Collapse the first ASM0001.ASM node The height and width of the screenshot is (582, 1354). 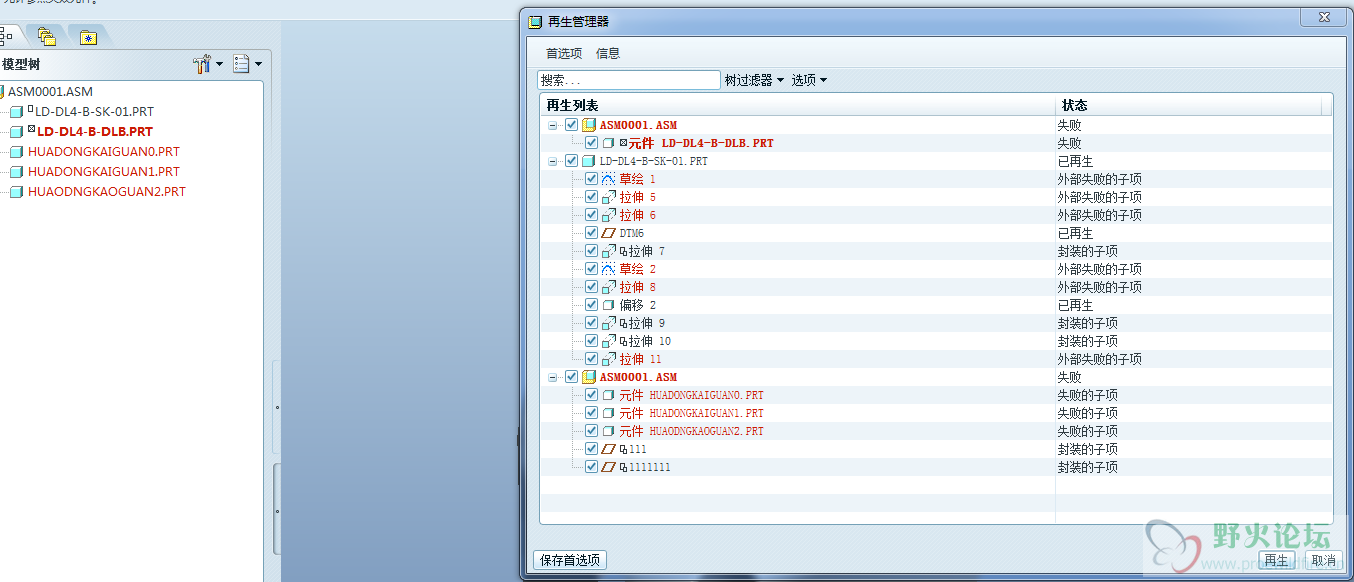pyautogui.click(x=553, y=125)
